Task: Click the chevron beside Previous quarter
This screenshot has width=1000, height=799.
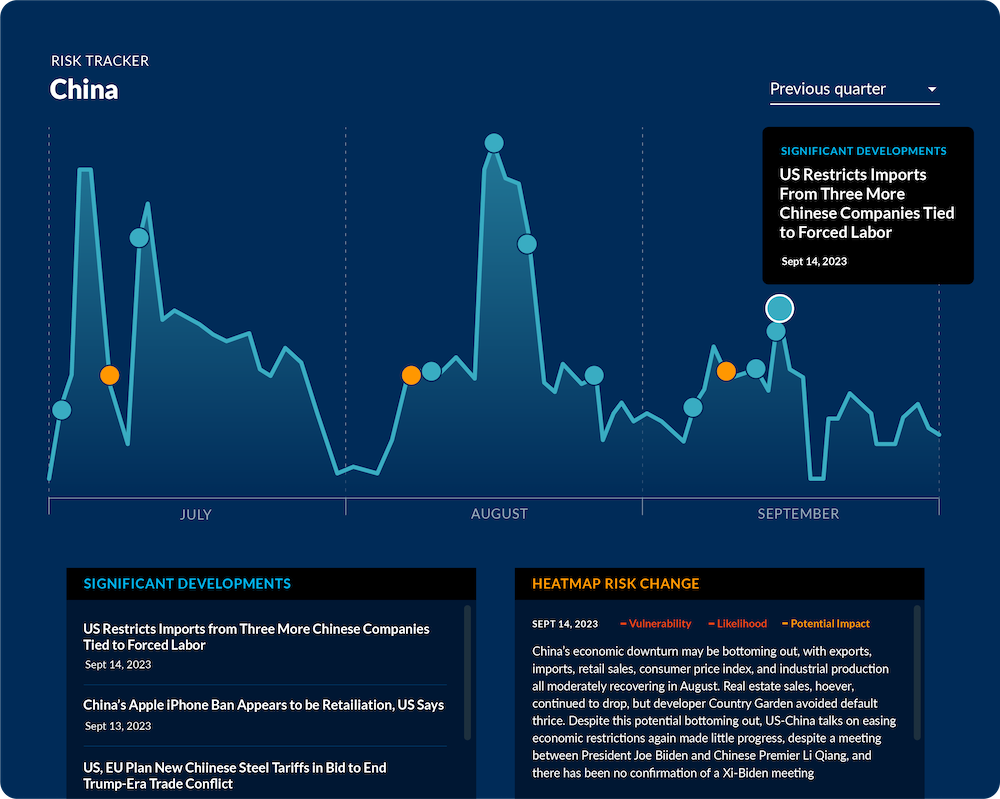Action: tap(934, 90)
